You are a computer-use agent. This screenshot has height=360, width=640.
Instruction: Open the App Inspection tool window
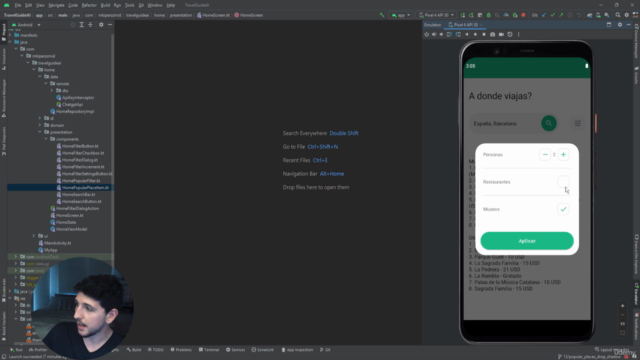click(x=297, y=350)
